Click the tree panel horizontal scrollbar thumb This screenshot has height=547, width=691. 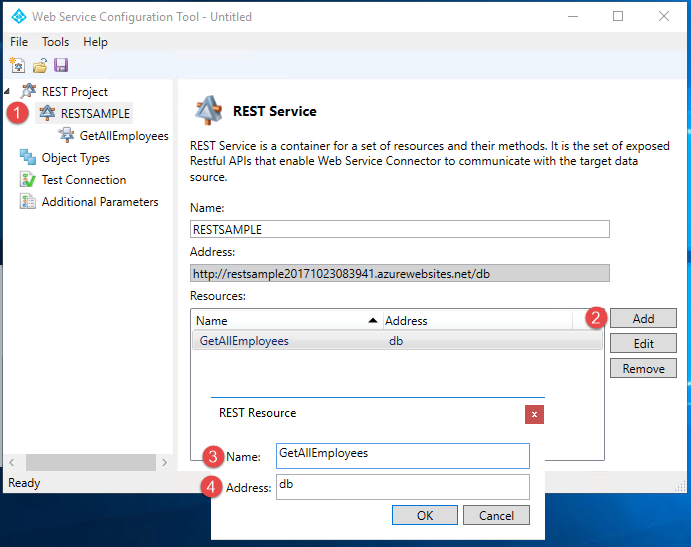click(91, 462)
